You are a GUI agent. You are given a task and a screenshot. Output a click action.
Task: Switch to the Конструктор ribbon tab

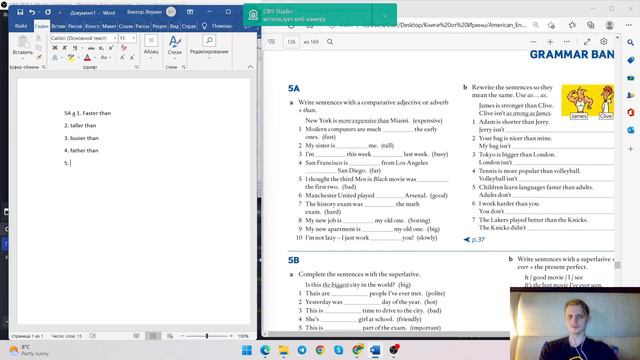pos(92,26)
